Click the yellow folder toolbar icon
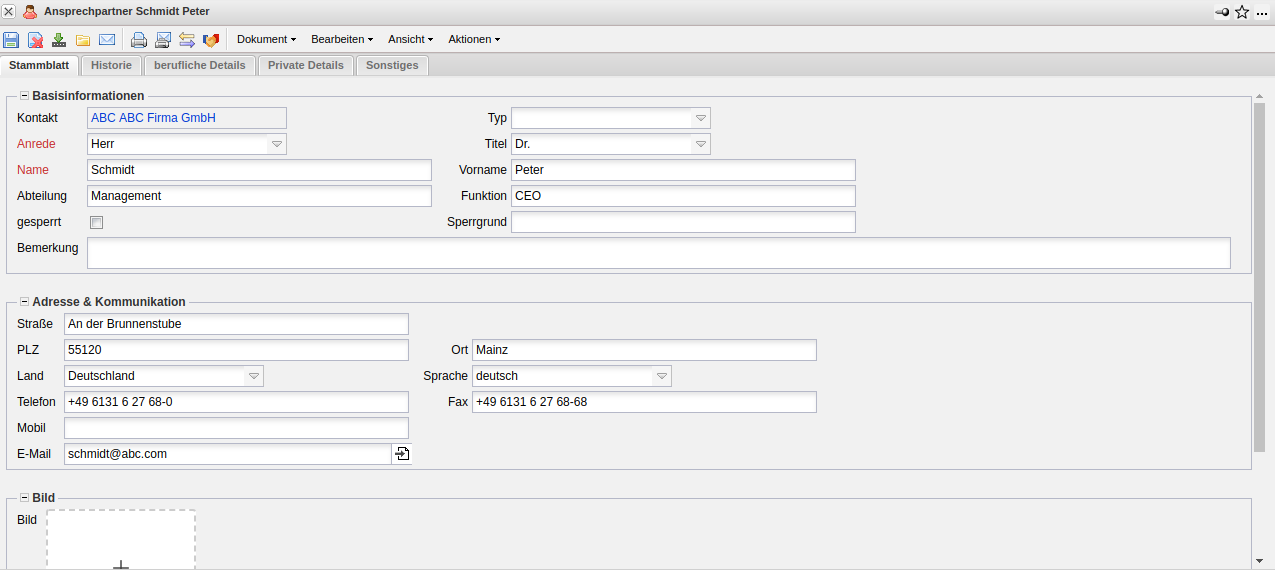The image size is (1275, 570). pyautogui.click(x=83, y=40)
